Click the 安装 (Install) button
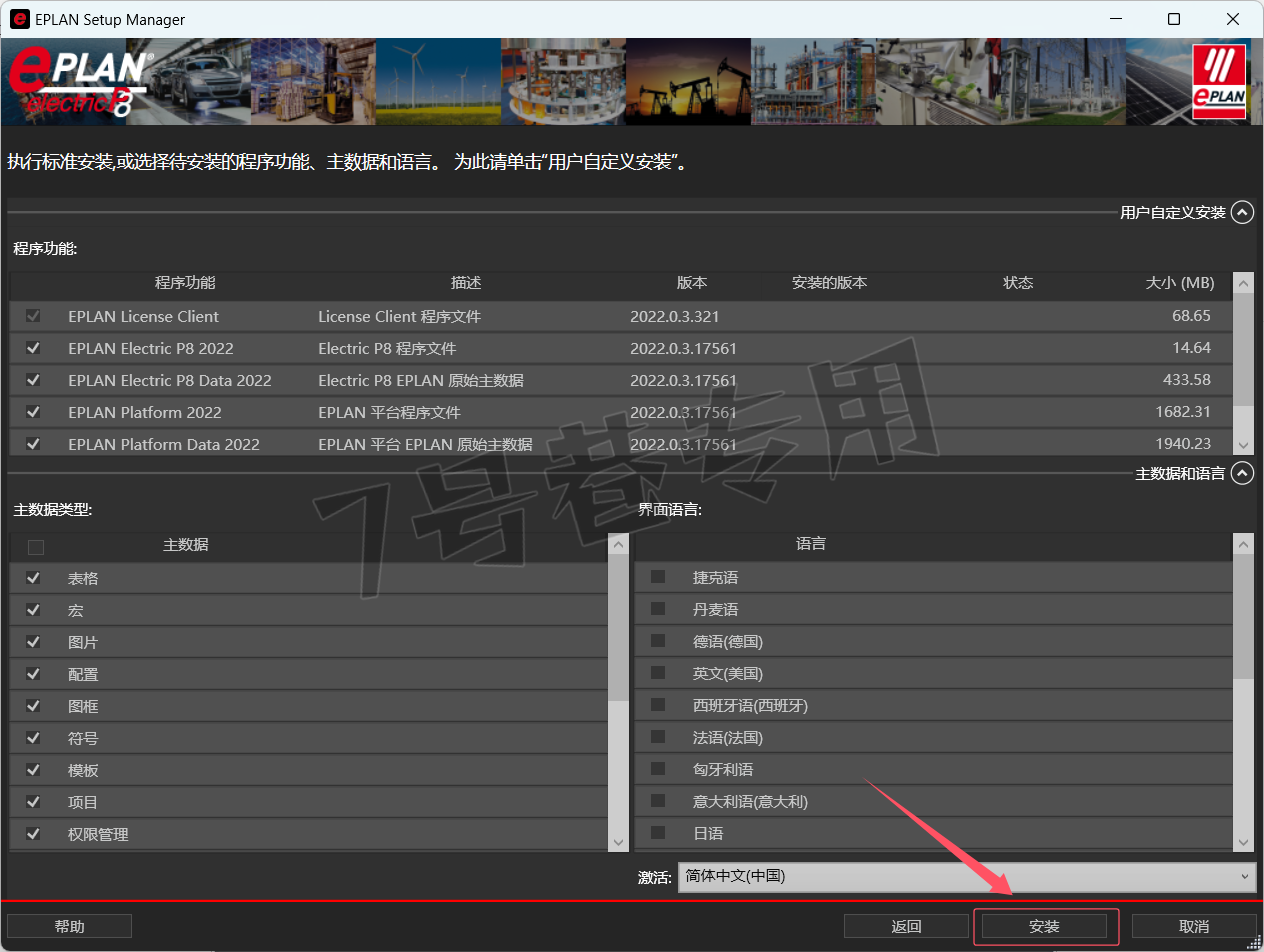The height and width of the screenshot is (952, 1264). tap(1044, 926)
